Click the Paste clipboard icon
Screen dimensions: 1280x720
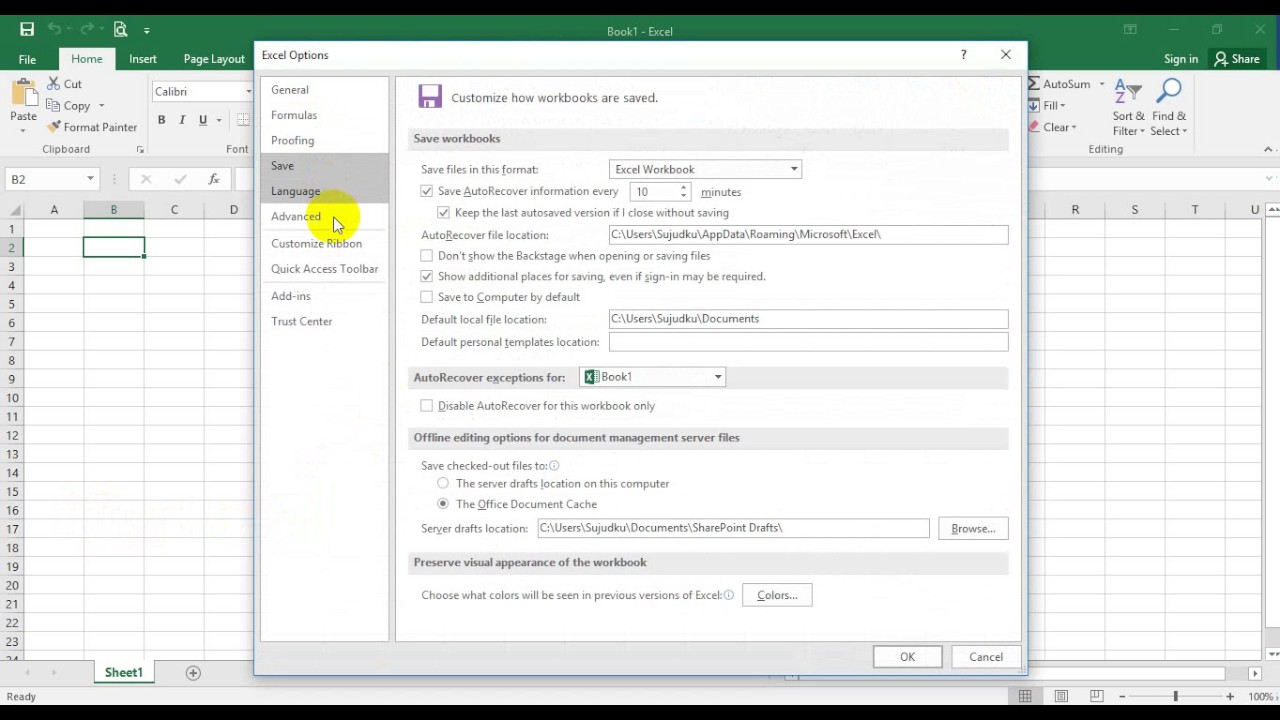23,93
